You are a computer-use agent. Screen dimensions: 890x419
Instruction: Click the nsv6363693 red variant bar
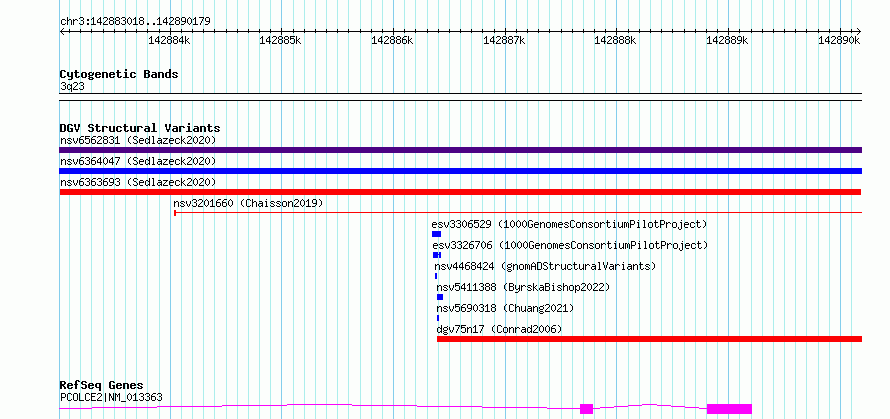(x=460, y=192)
